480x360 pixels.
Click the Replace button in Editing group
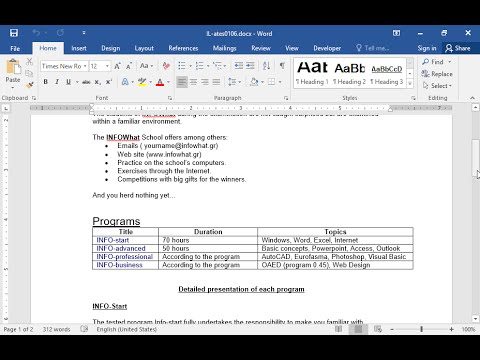click(437, 74)
